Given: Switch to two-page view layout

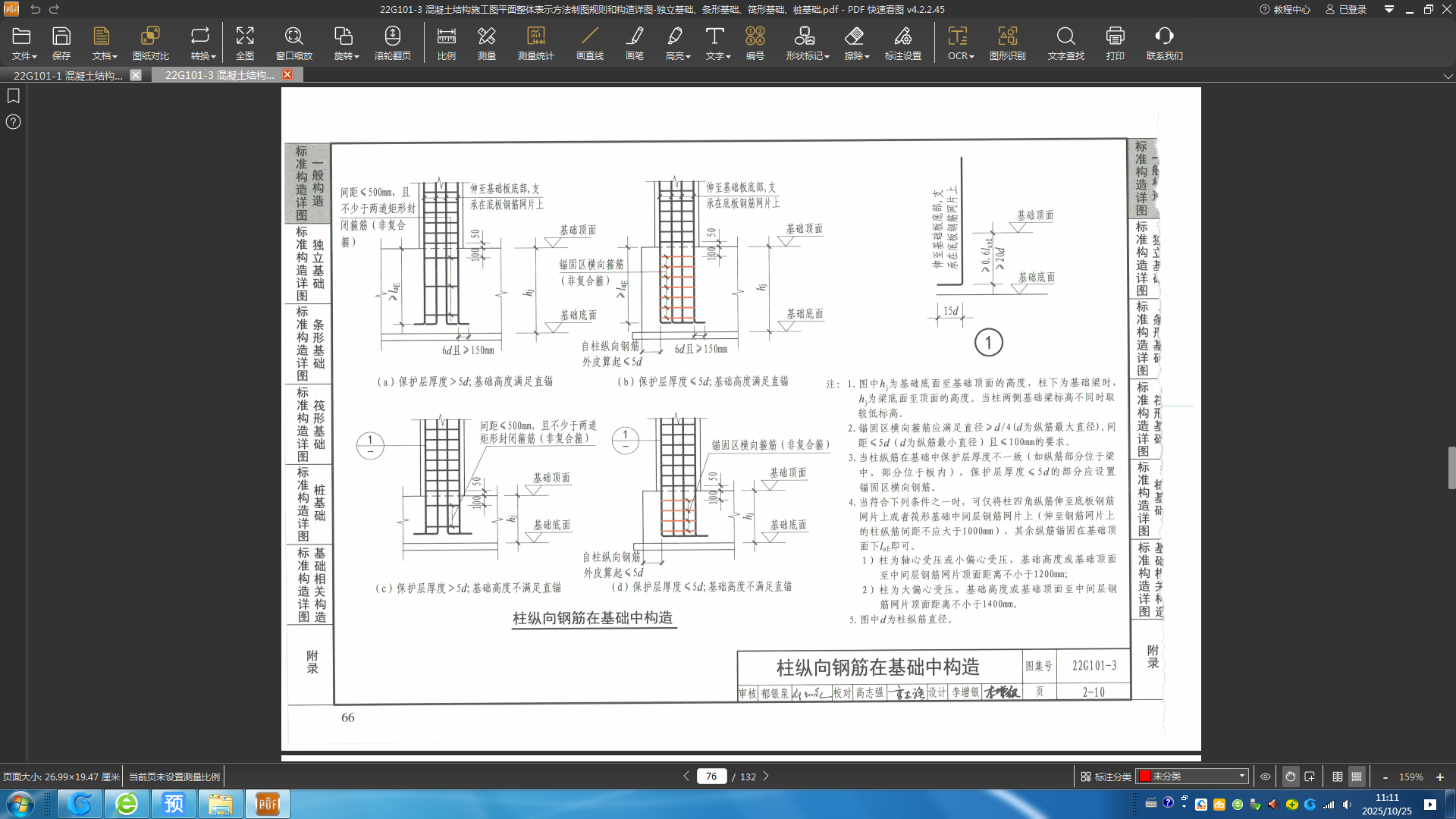Looking at the screenshot, I should coord(1337,777).
